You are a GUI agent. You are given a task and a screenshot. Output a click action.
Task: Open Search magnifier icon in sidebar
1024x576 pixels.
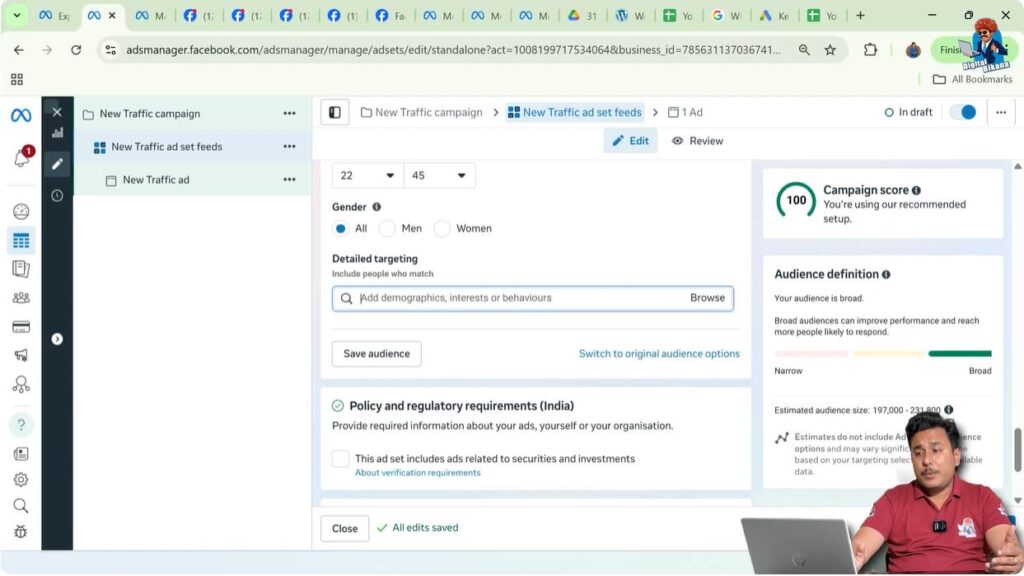pyautogui.click(x=21, y=505)
